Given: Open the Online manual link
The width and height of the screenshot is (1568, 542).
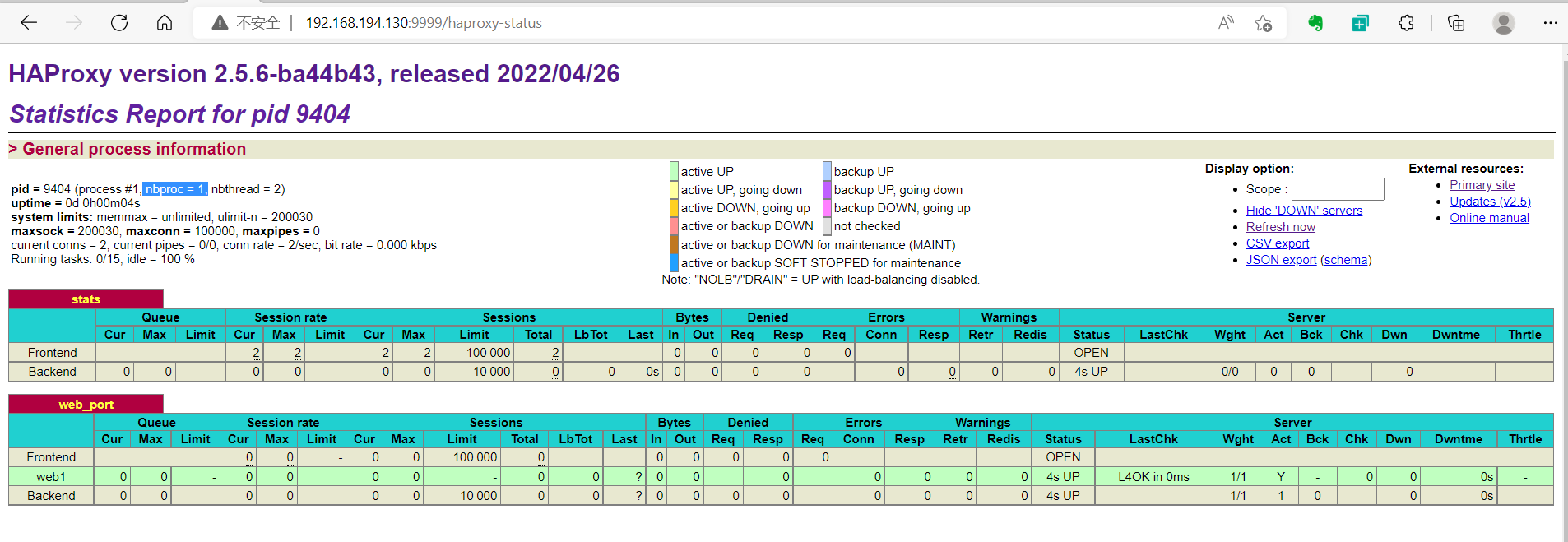Looking at the screenshot, I should click(x=1489, y=218).
